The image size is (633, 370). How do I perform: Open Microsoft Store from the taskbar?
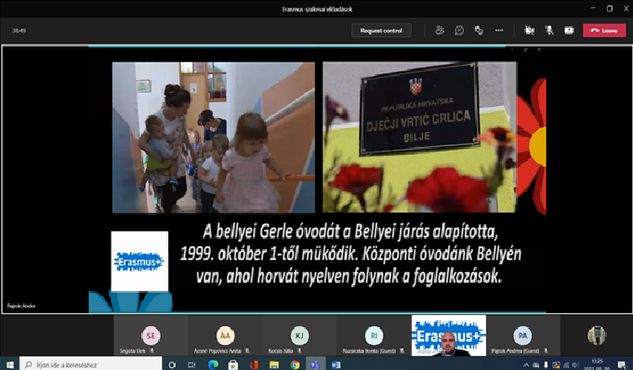point(233,365)
